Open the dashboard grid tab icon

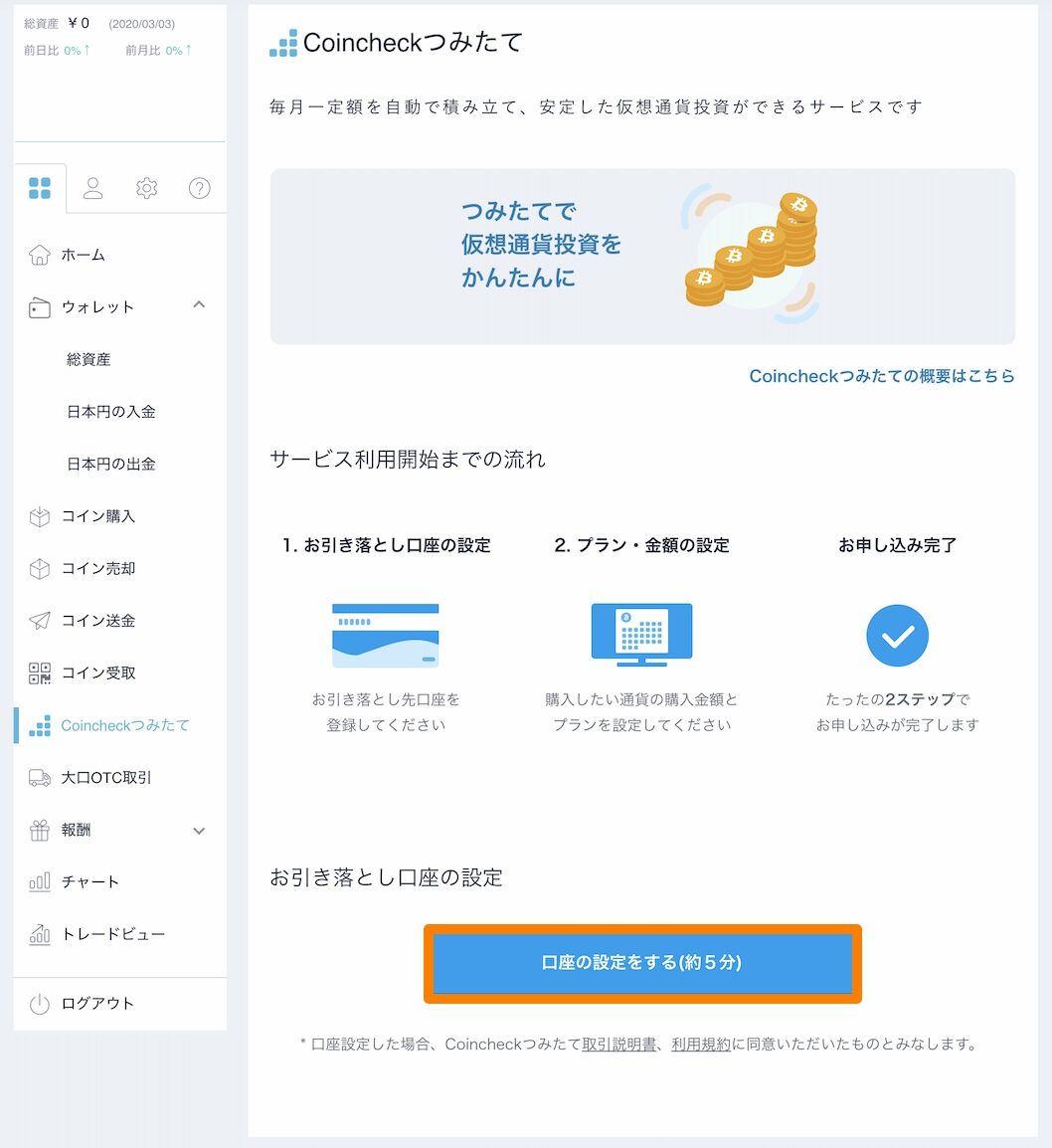40,188
